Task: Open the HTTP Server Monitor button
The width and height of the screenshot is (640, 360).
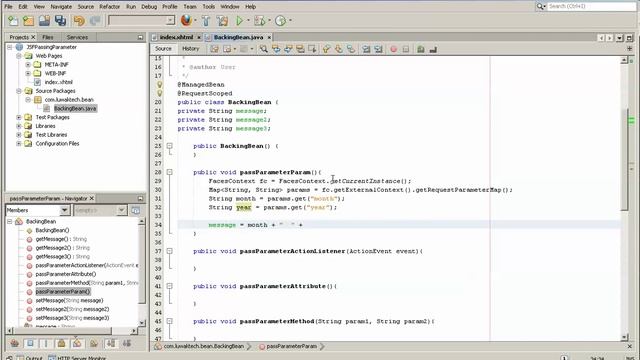Action: pos(77,358)
